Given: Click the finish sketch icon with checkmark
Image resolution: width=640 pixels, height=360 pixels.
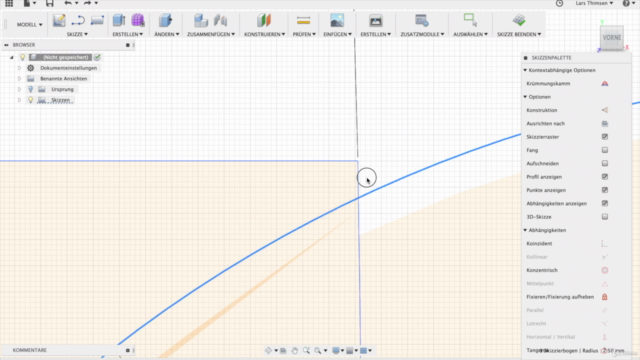Looking at the screenshot, I should (x=519, y=20).
